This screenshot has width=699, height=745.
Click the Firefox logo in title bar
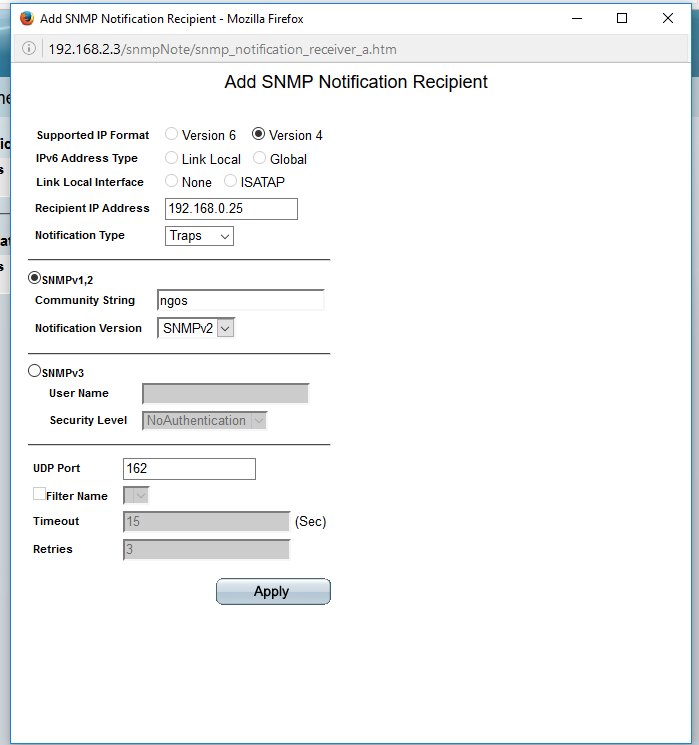click(25, 18)
